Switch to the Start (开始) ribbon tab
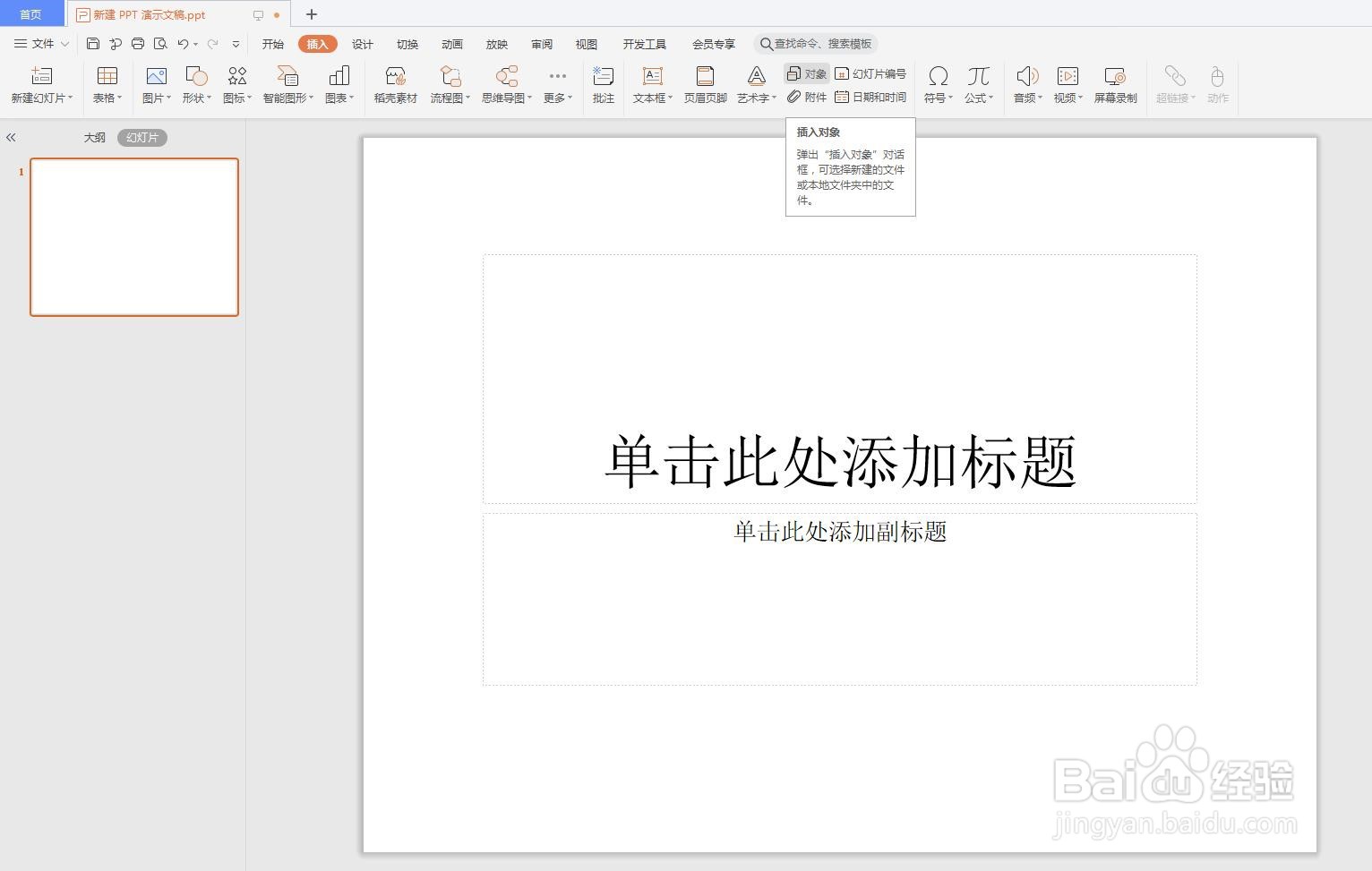This screenshot has width=1372, height=871. coord(273,44)
